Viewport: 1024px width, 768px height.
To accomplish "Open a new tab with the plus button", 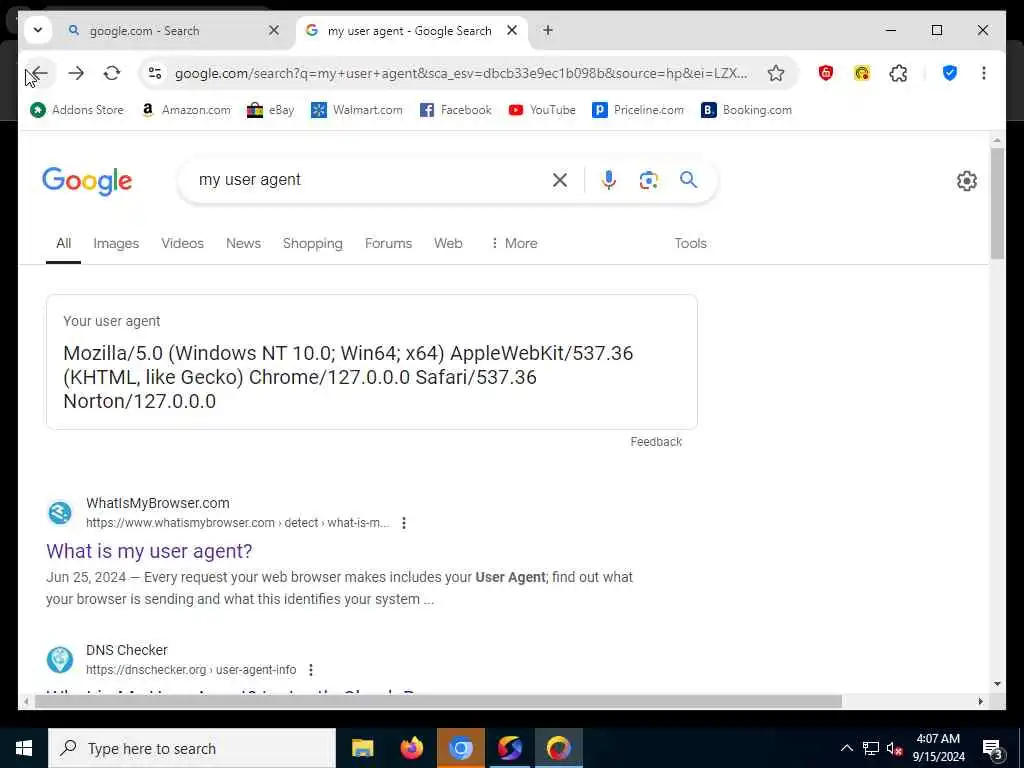I will click(x=548, y=30).
